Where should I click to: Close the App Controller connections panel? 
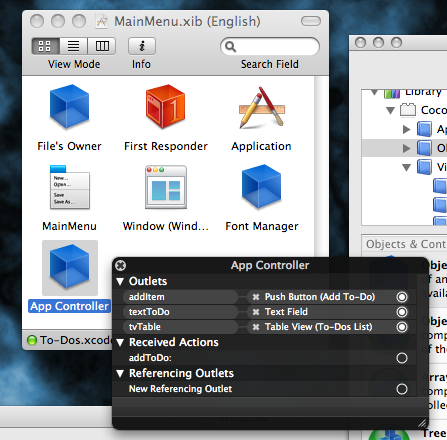120,265
